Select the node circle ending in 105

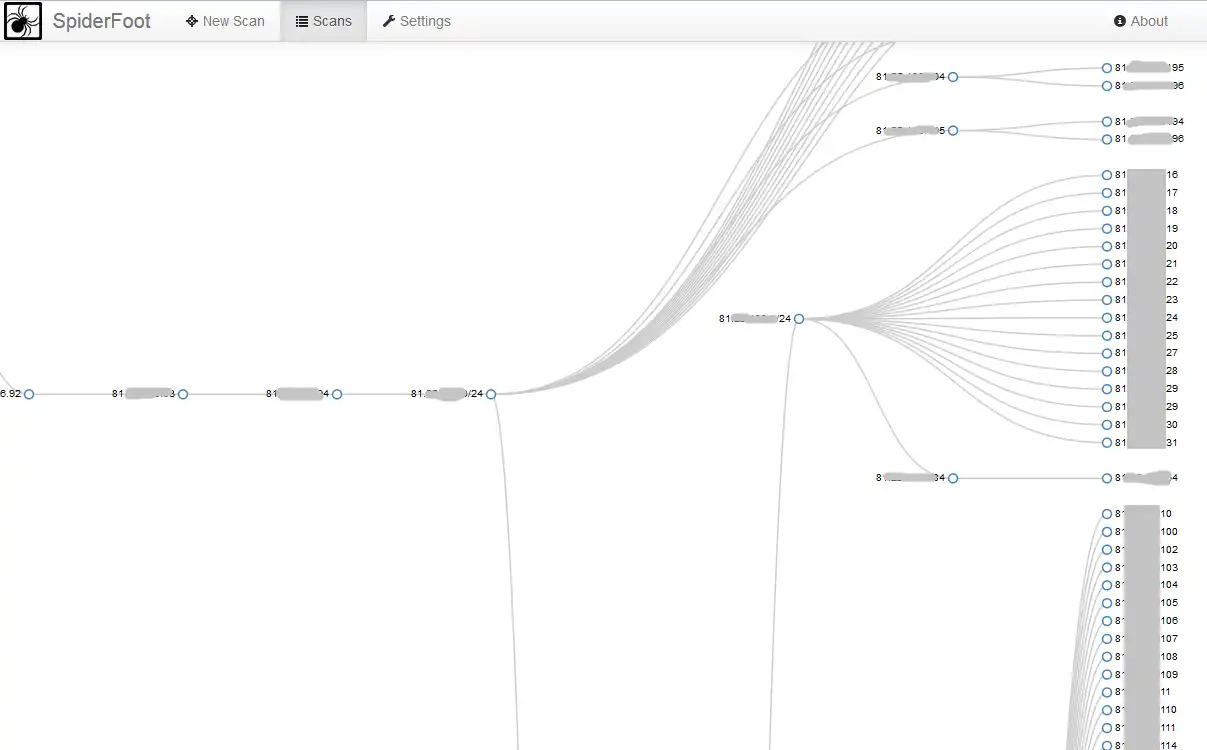tap(1107, 603)
